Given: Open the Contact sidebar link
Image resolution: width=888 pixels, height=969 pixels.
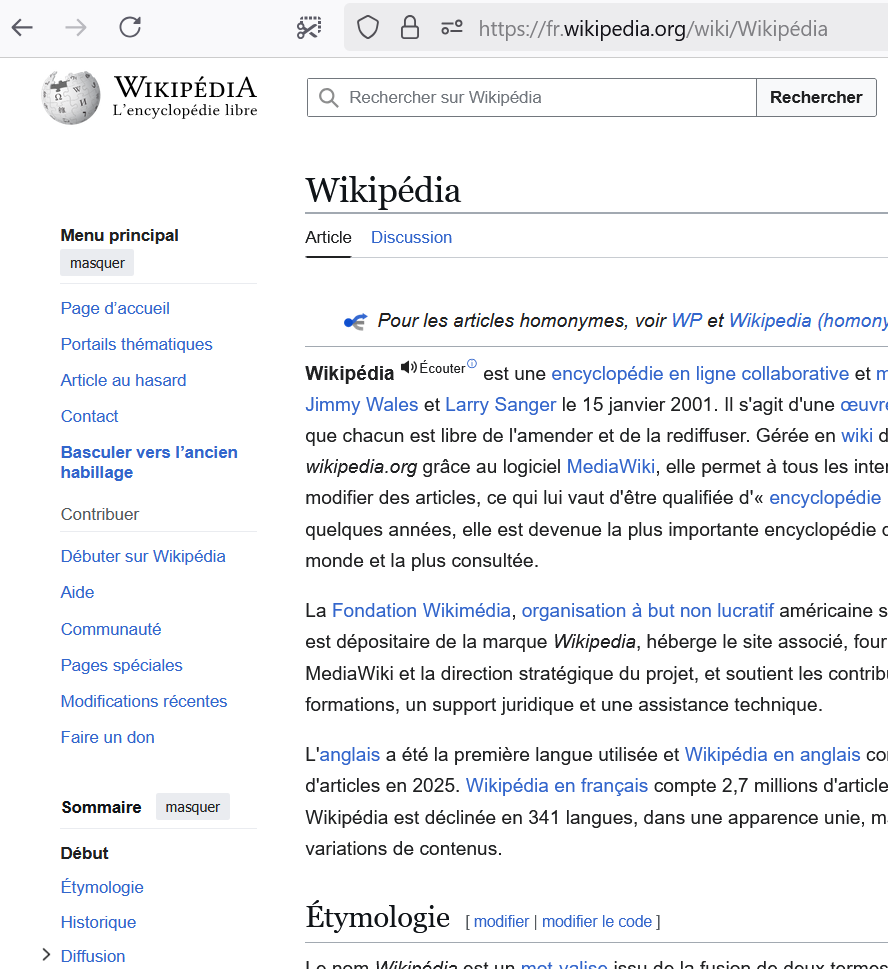Looking at the screenshot, I should [90, 417].
